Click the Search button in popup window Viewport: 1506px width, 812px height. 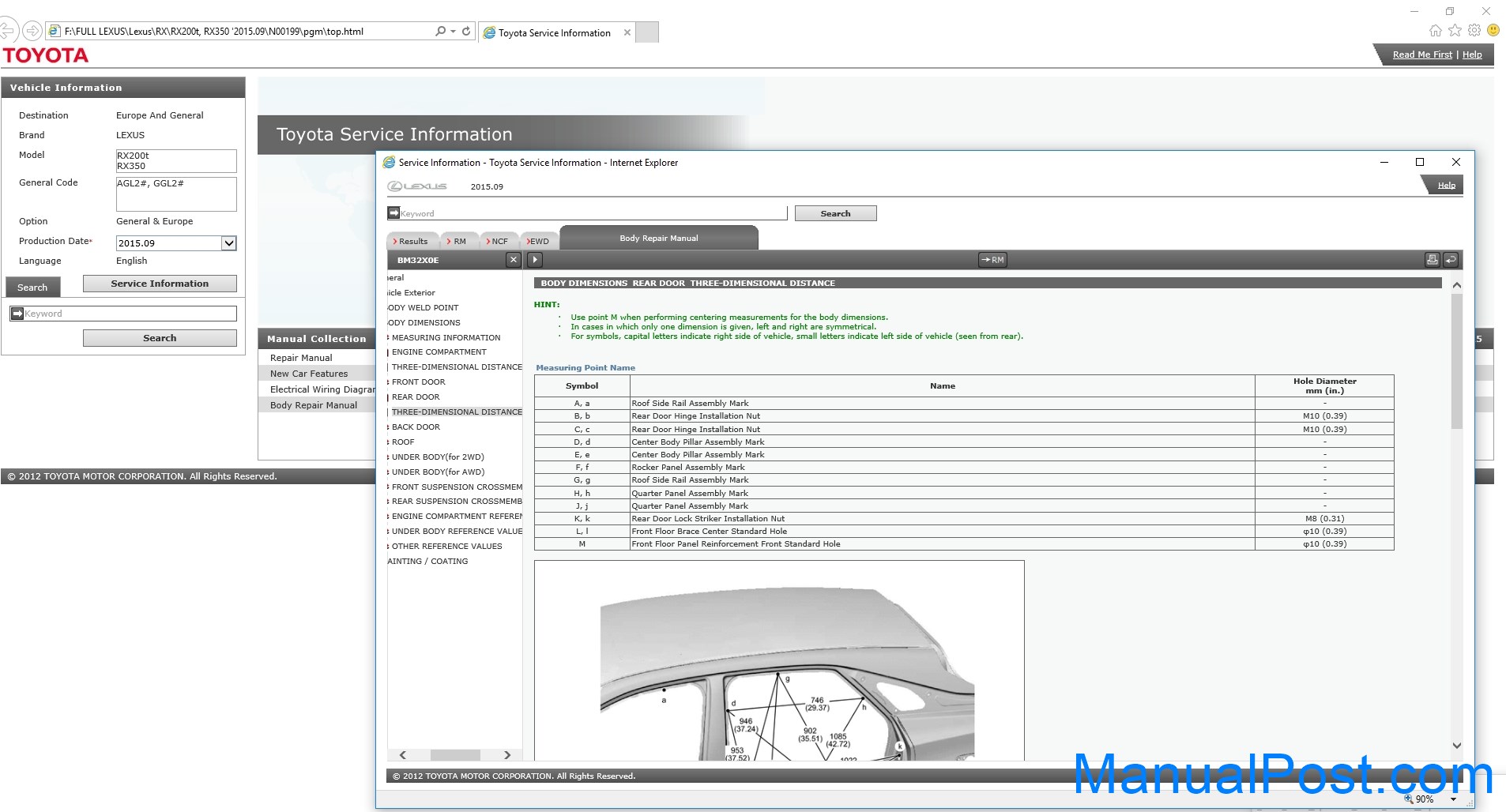click(x=835, y=213)
